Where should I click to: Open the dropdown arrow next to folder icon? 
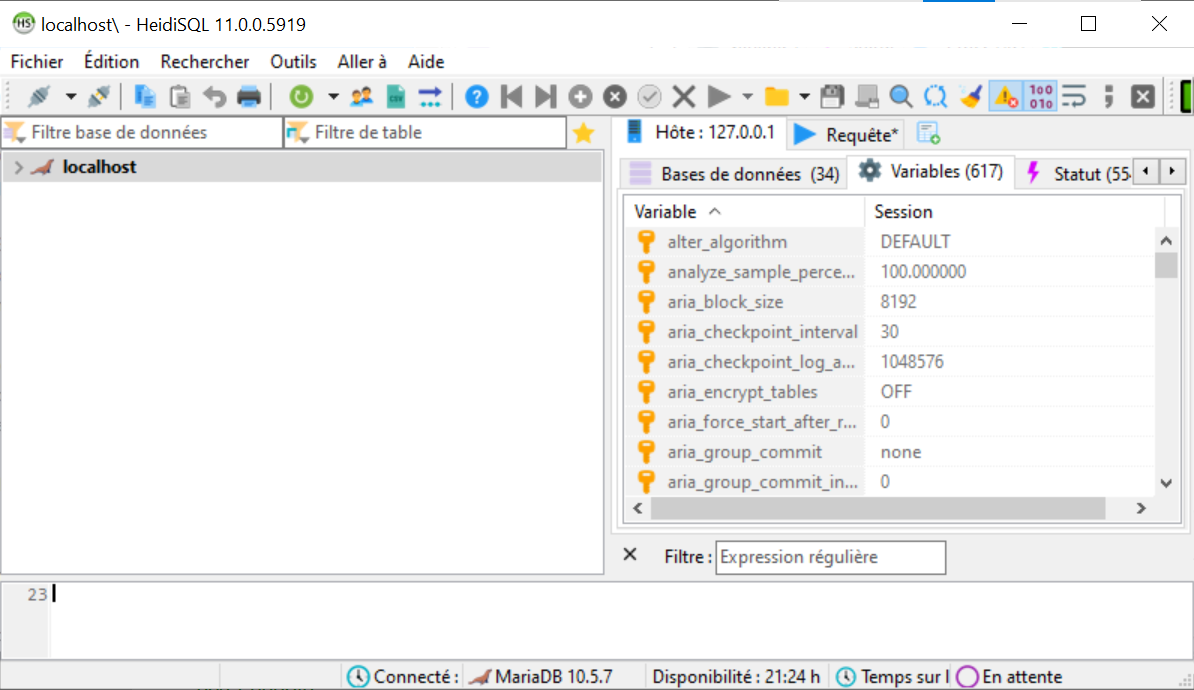point(805,97)
